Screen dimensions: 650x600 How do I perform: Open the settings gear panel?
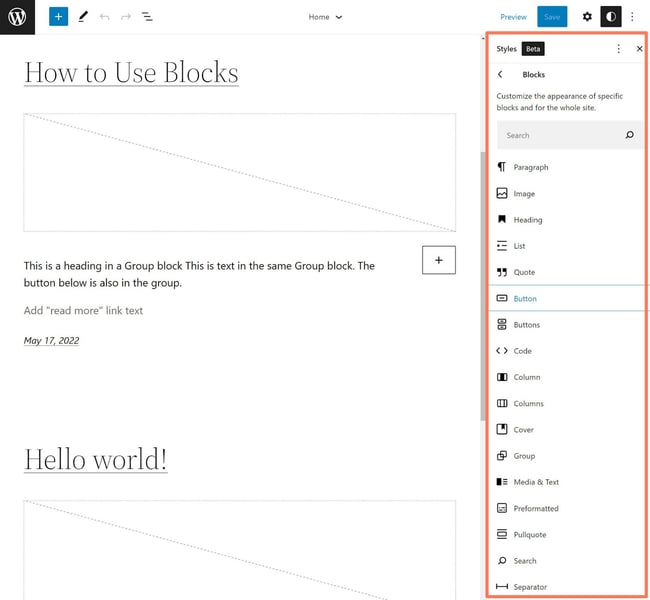point(587,17)
